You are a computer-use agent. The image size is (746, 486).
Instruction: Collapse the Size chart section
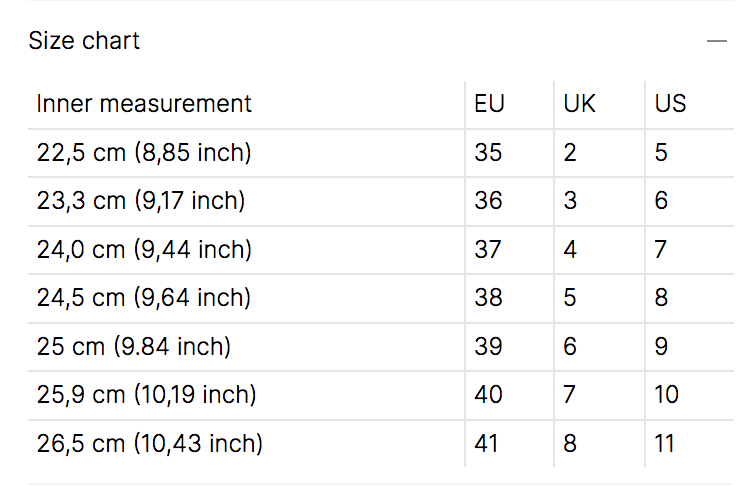point(715,41)
